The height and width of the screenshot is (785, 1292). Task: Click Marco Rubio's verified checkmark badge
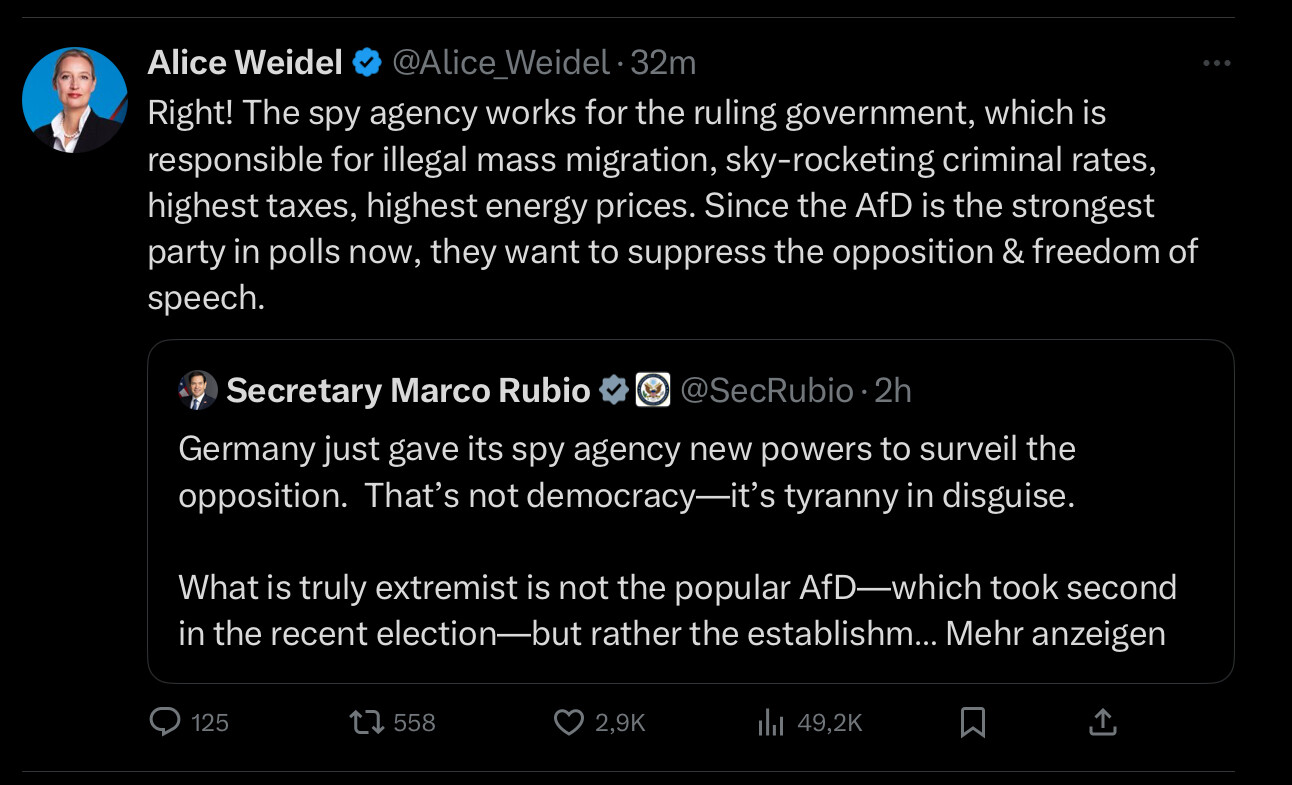(x=613, y=390)
